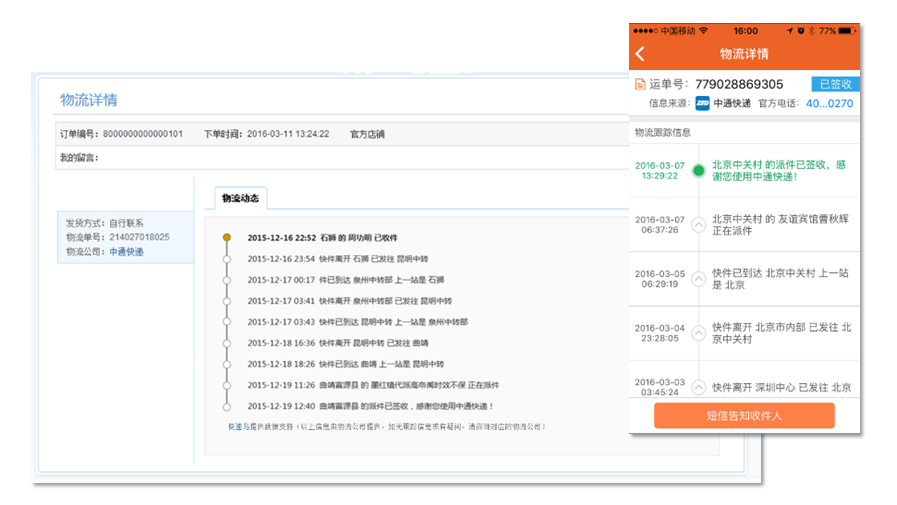
Task: Expand the 2016-03-03 03:45:24 tracking entry chevron
Action: click(698, 387)
